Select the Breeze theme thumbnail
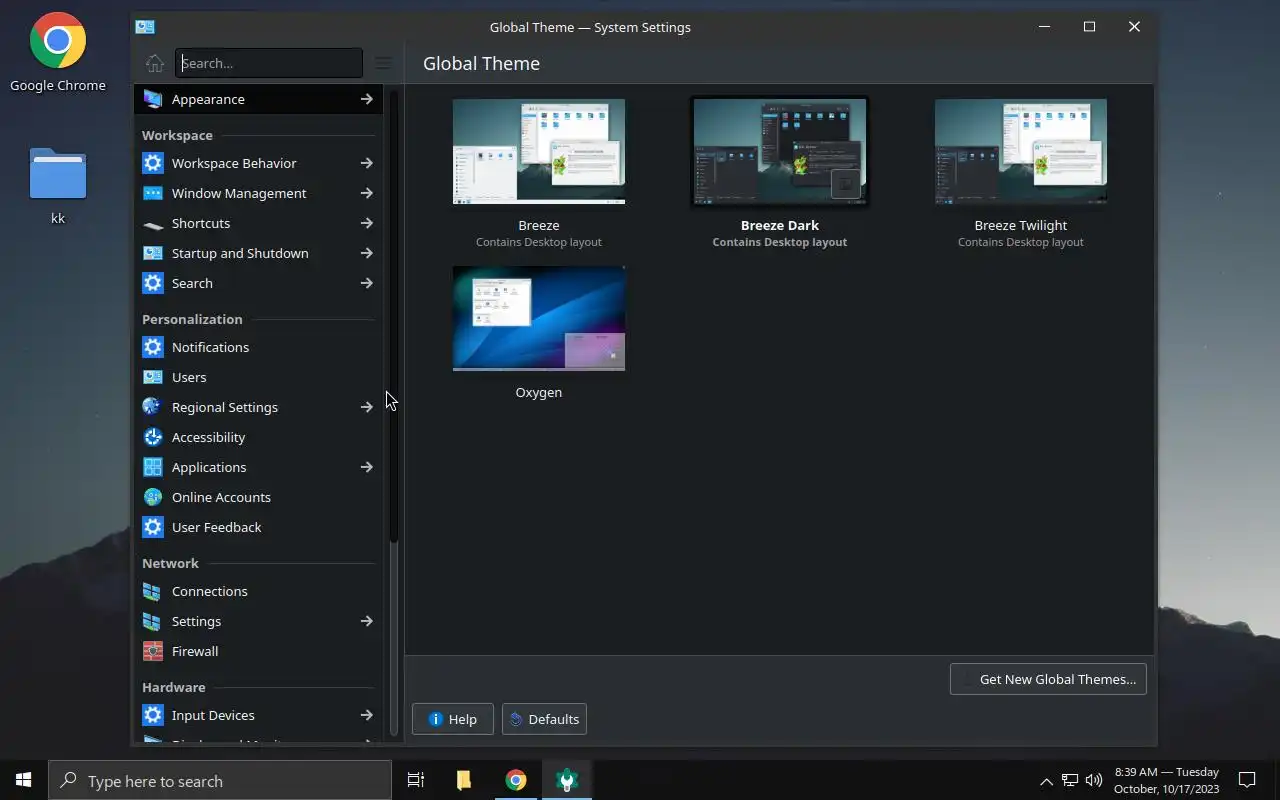The height and width of the screenshot is (800, 1280). [539, 152]
